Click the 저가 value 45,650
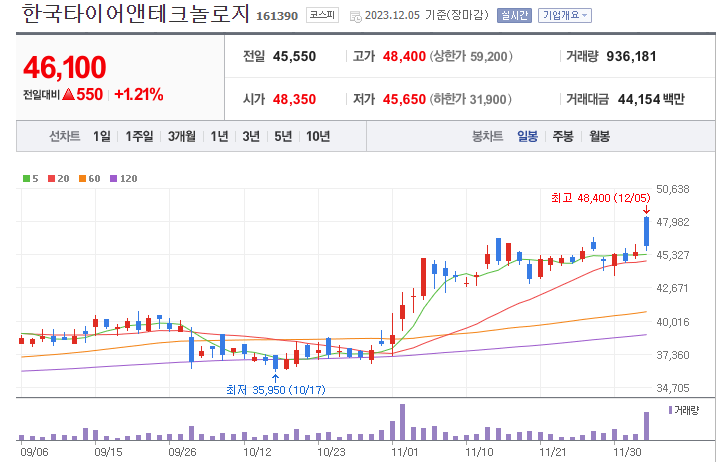This screenshot has width=716, height=462. (404, 100)
